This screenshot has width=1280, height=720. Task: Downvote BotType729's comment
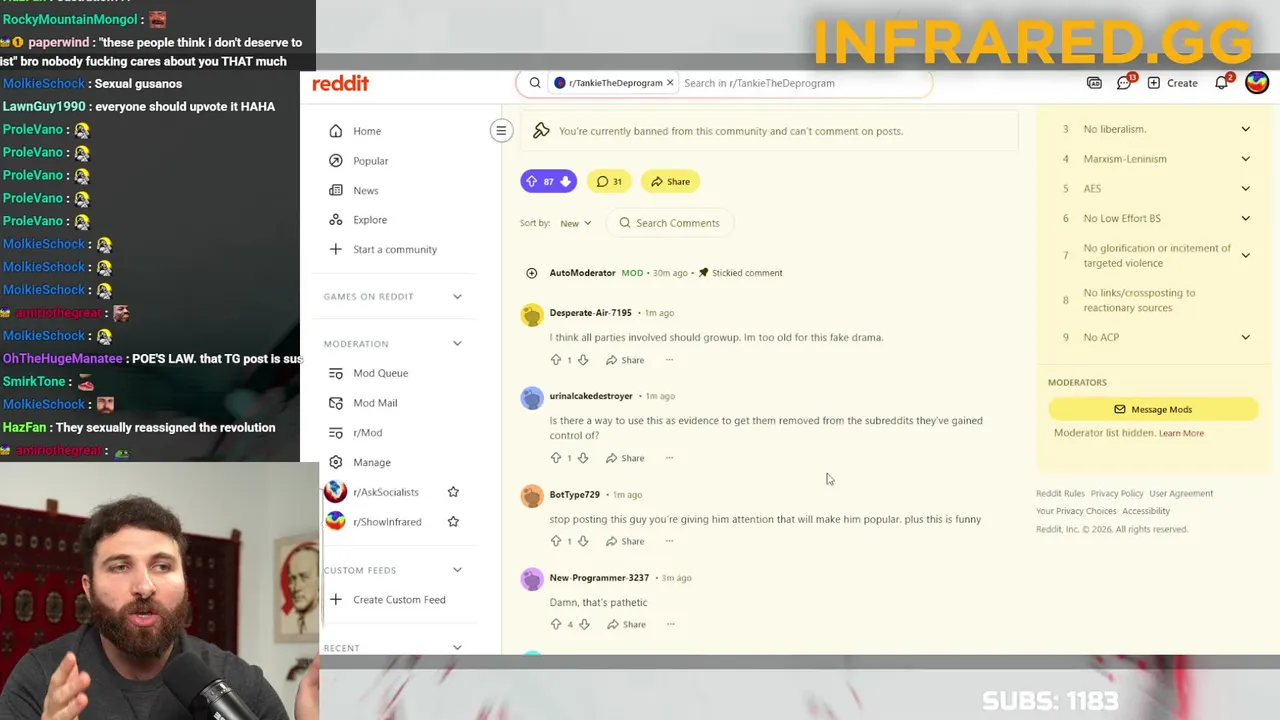point(583,541)
